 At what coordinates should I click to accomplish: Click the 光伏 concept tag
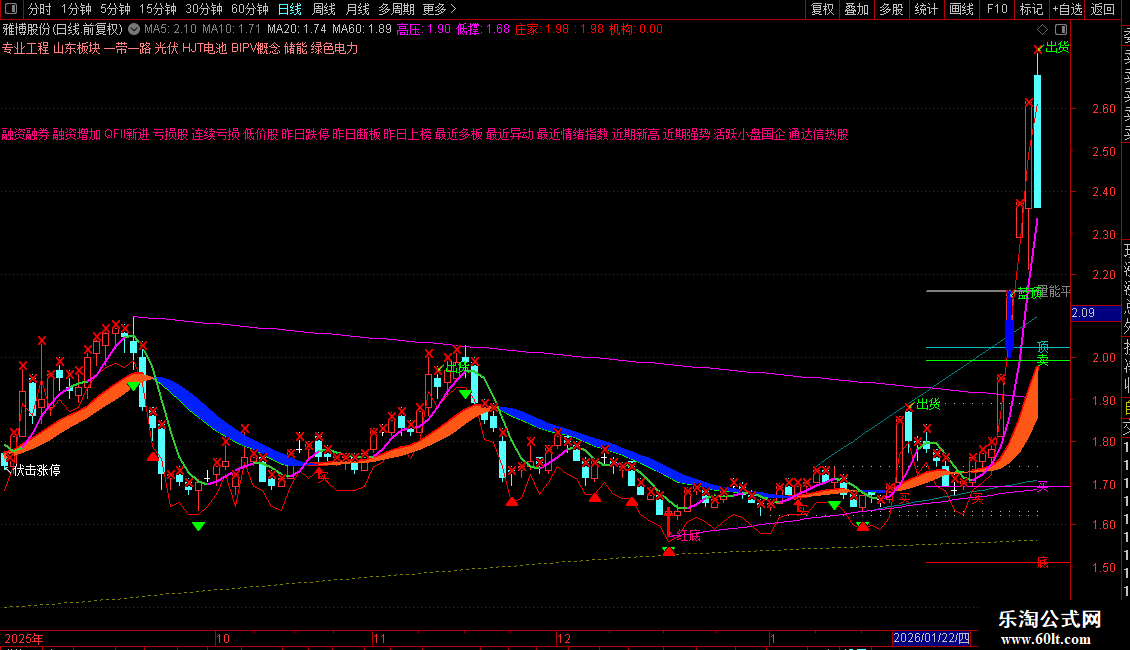pyautogui.click(x=166, y=48)
